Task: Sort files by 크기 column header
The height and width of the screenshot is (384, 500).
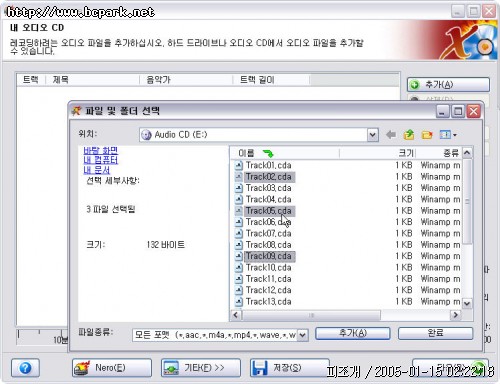Action: 377,153
